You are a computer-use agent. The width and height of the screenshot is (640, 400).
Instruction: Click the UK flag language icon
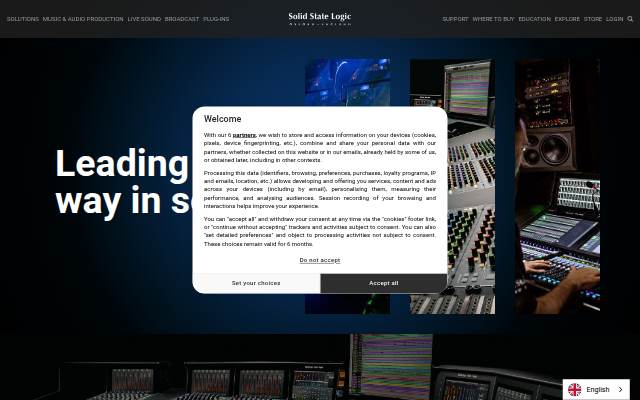[575, 389]
